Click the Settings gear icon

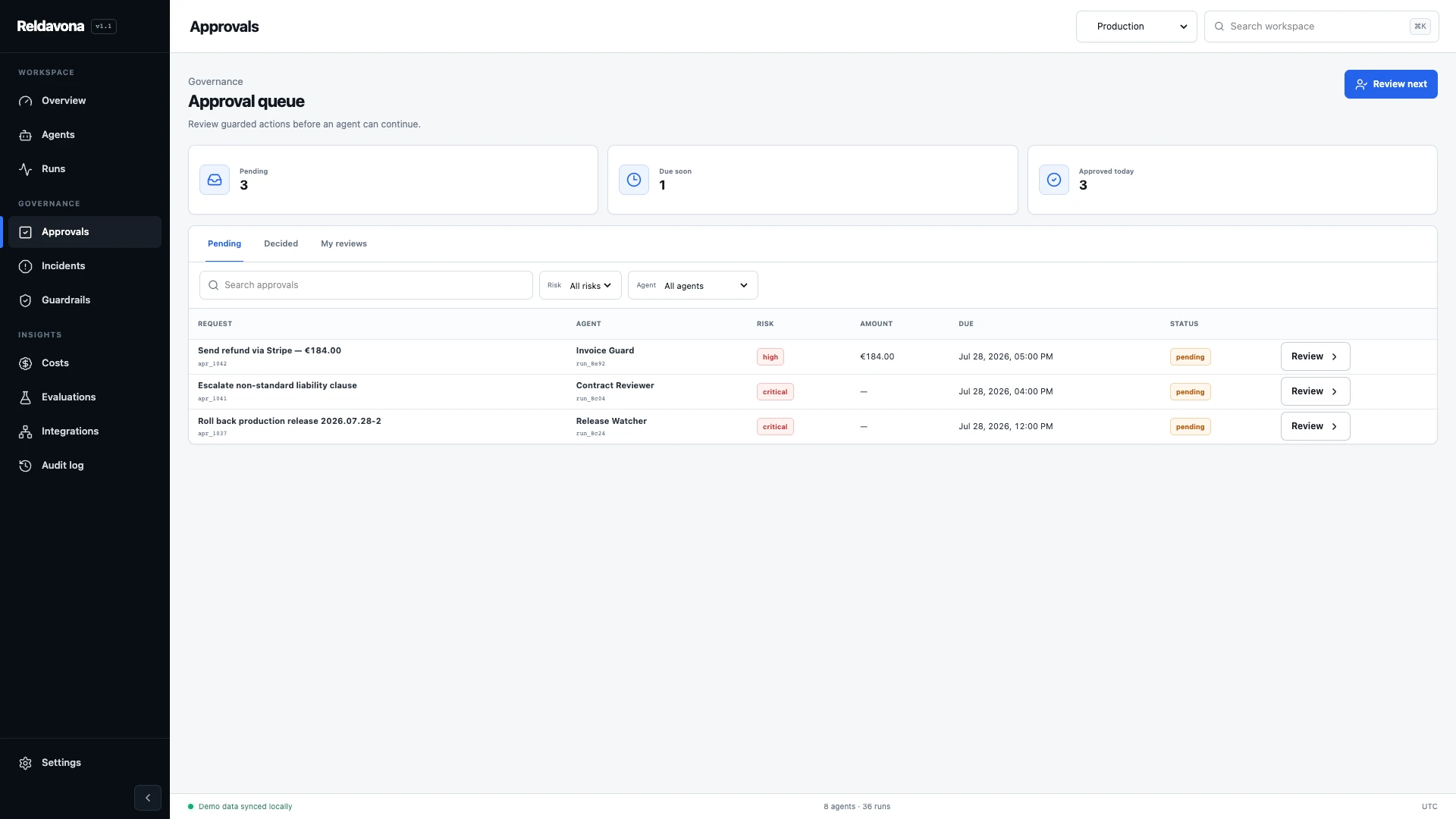click(25, 763)
